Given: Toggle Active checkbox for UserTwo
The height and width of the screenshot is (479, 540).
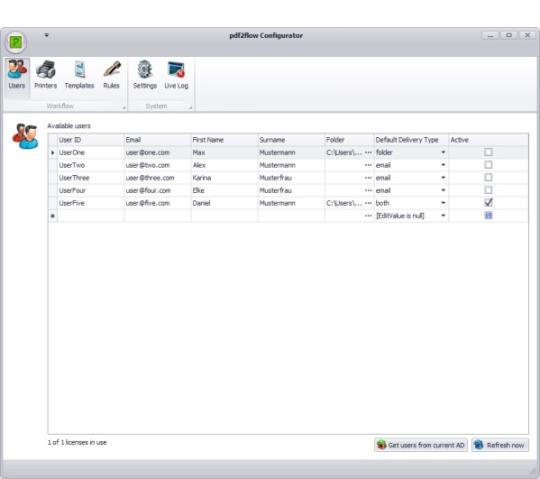Looking at the screenshot, I should 488,165.
